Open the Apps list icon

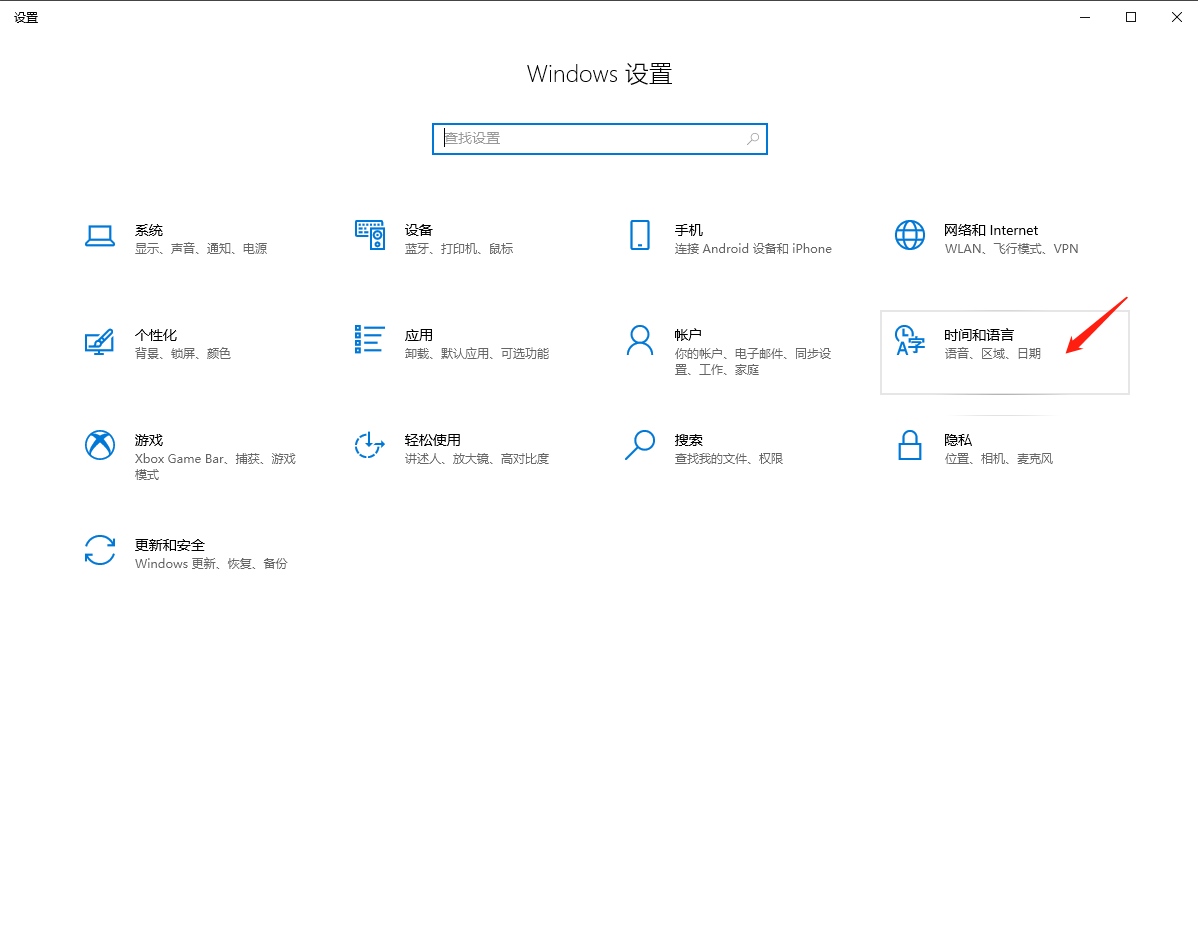click(x=370, y=339)
